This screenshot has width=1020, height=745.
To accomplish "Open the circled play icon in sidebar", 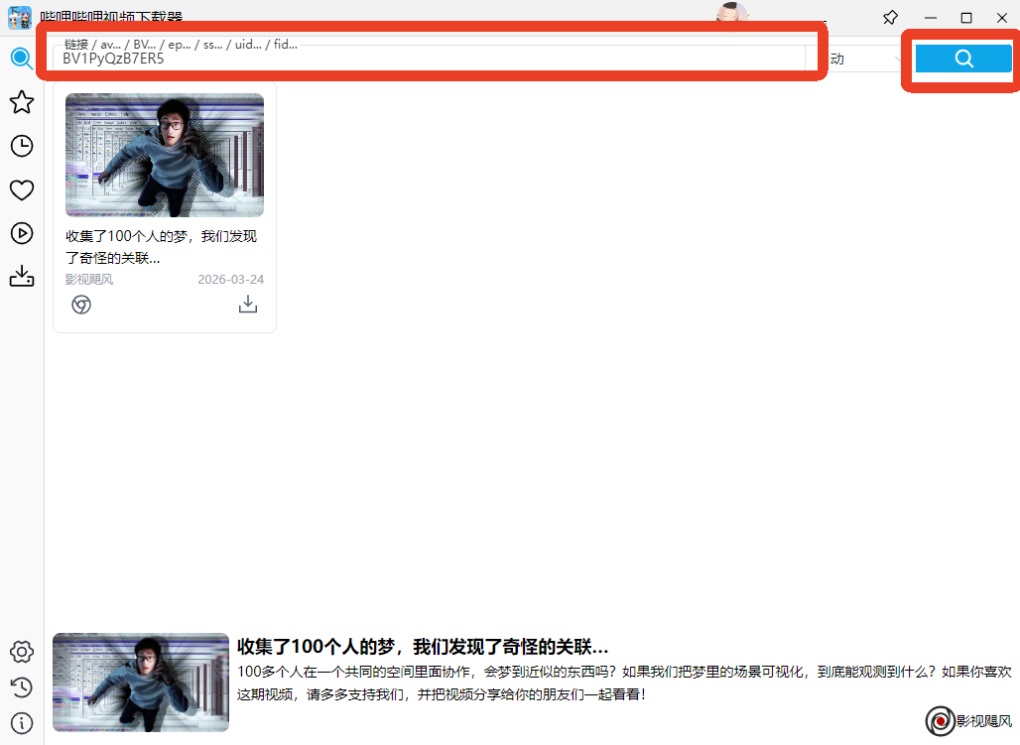I will [x=21, y=233].
